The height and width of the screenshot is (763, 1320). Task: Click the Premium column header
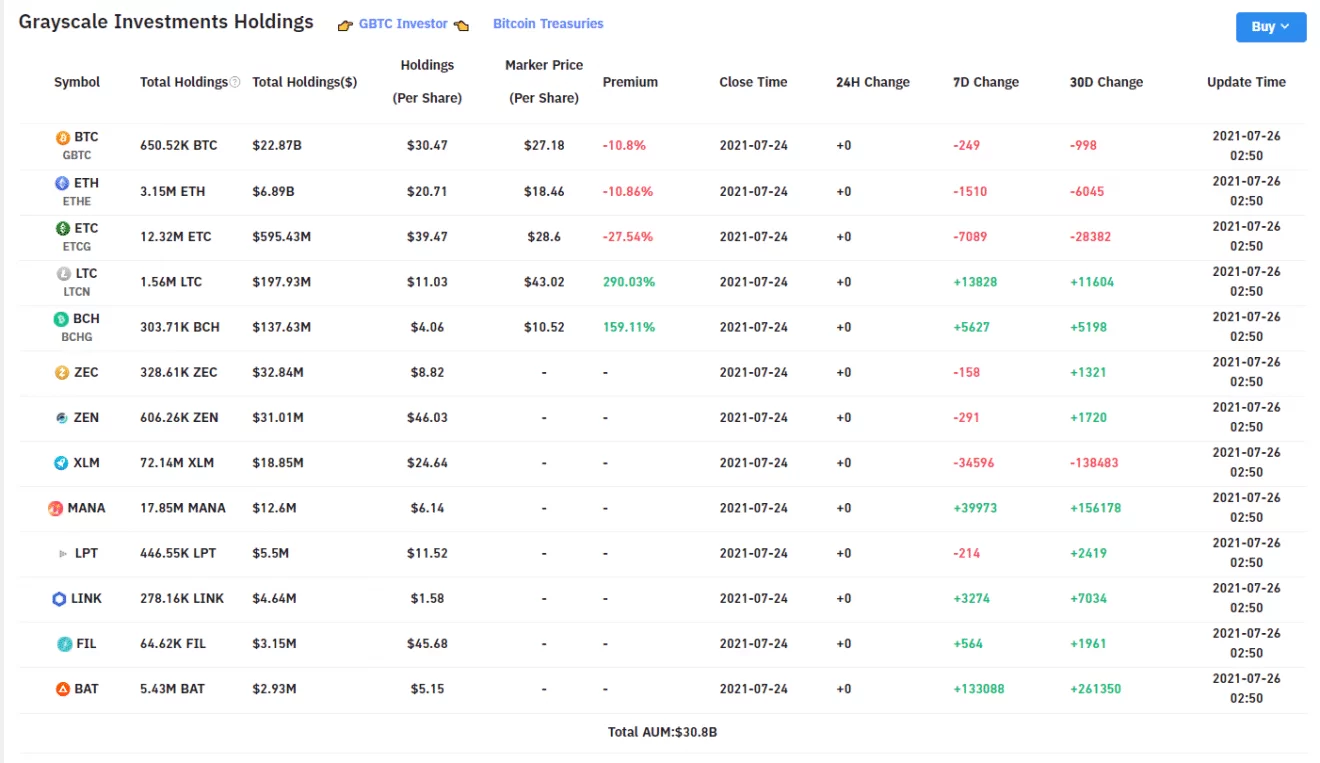(630, 82)
